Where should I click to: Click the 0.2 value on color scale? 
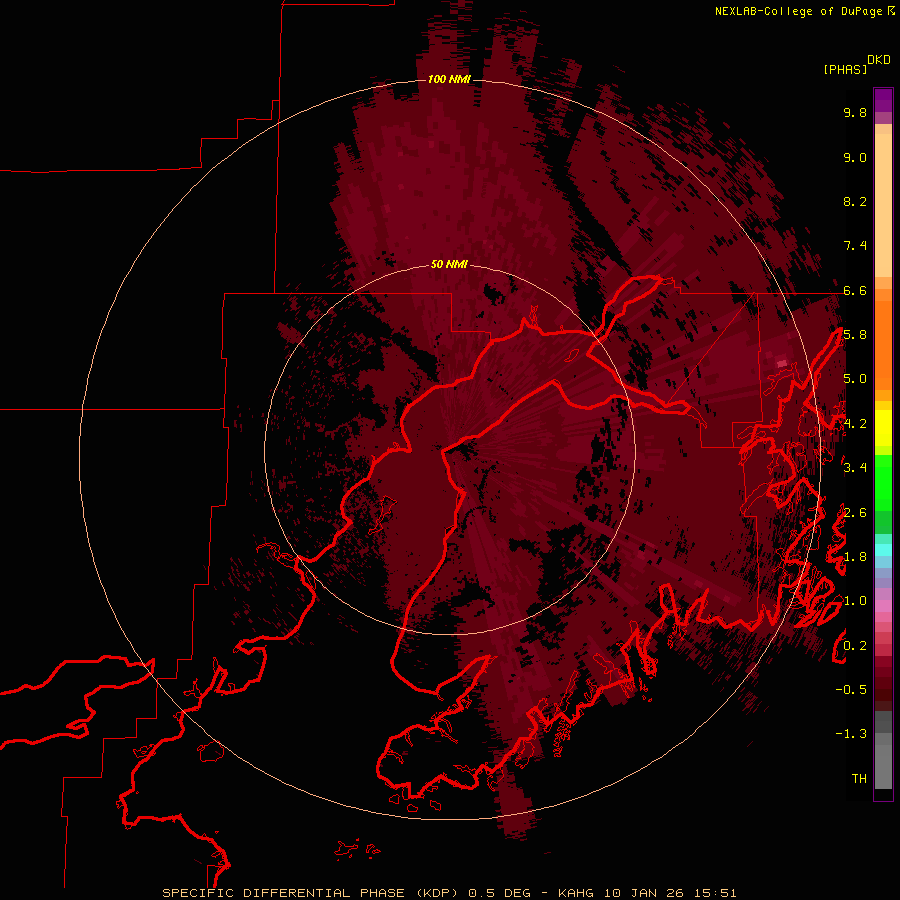pyautogui.click(x=855, y=646)
